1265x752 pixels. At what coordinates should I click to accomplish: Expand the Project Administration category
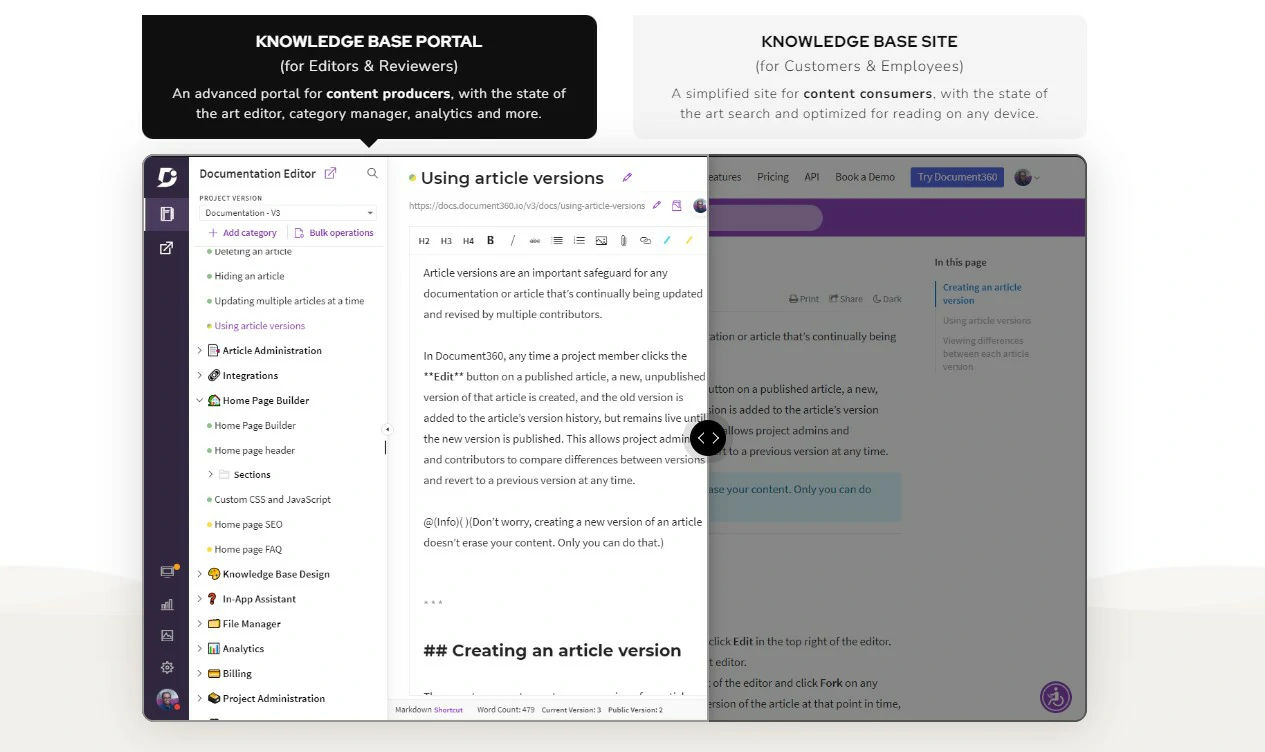(199, 699)
